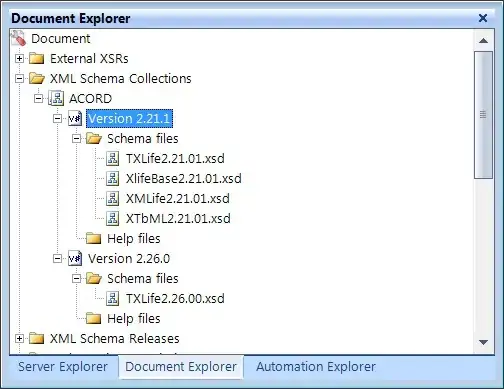The image size is (504, 389).
Task: Switch to the Automation Explorer tab
Action: coord(316,367)
